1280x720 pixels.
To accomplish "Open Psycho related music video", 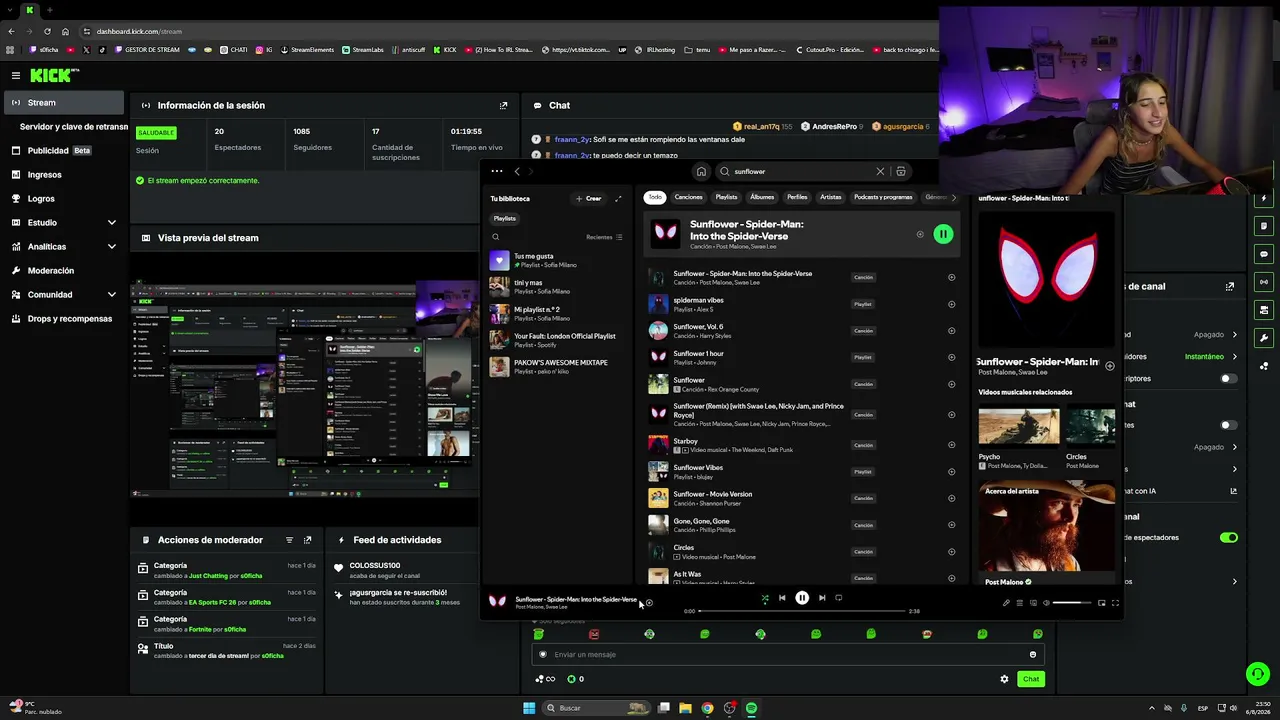I will pyautogui.click(x=1018, y=439).
